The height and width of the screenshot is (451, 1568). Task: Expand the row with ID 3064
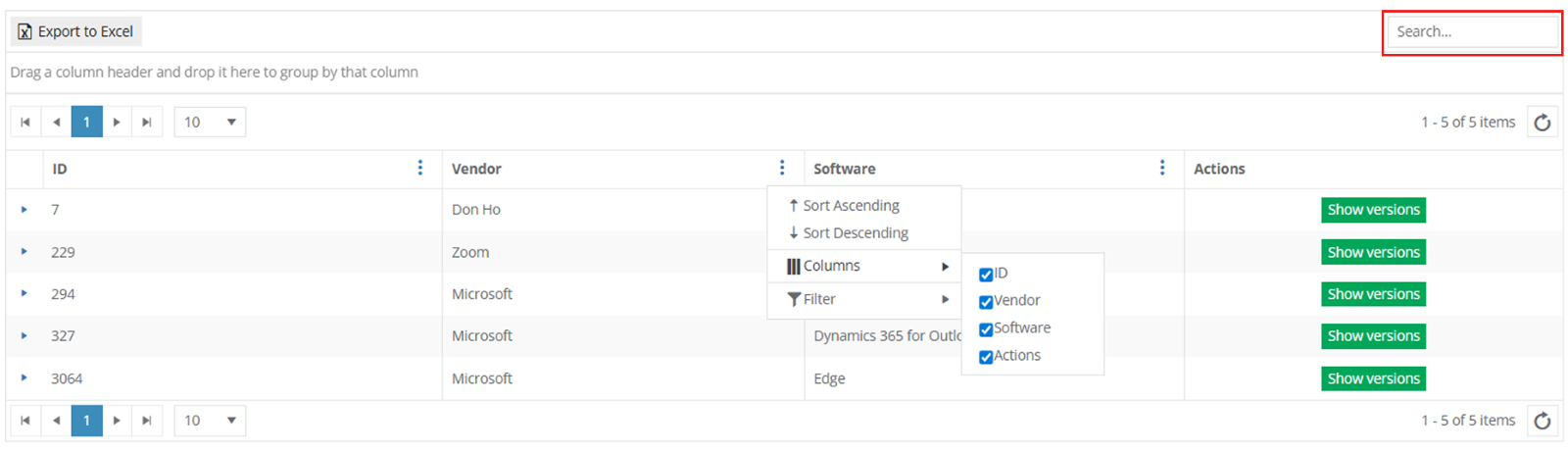coord(24,378)
